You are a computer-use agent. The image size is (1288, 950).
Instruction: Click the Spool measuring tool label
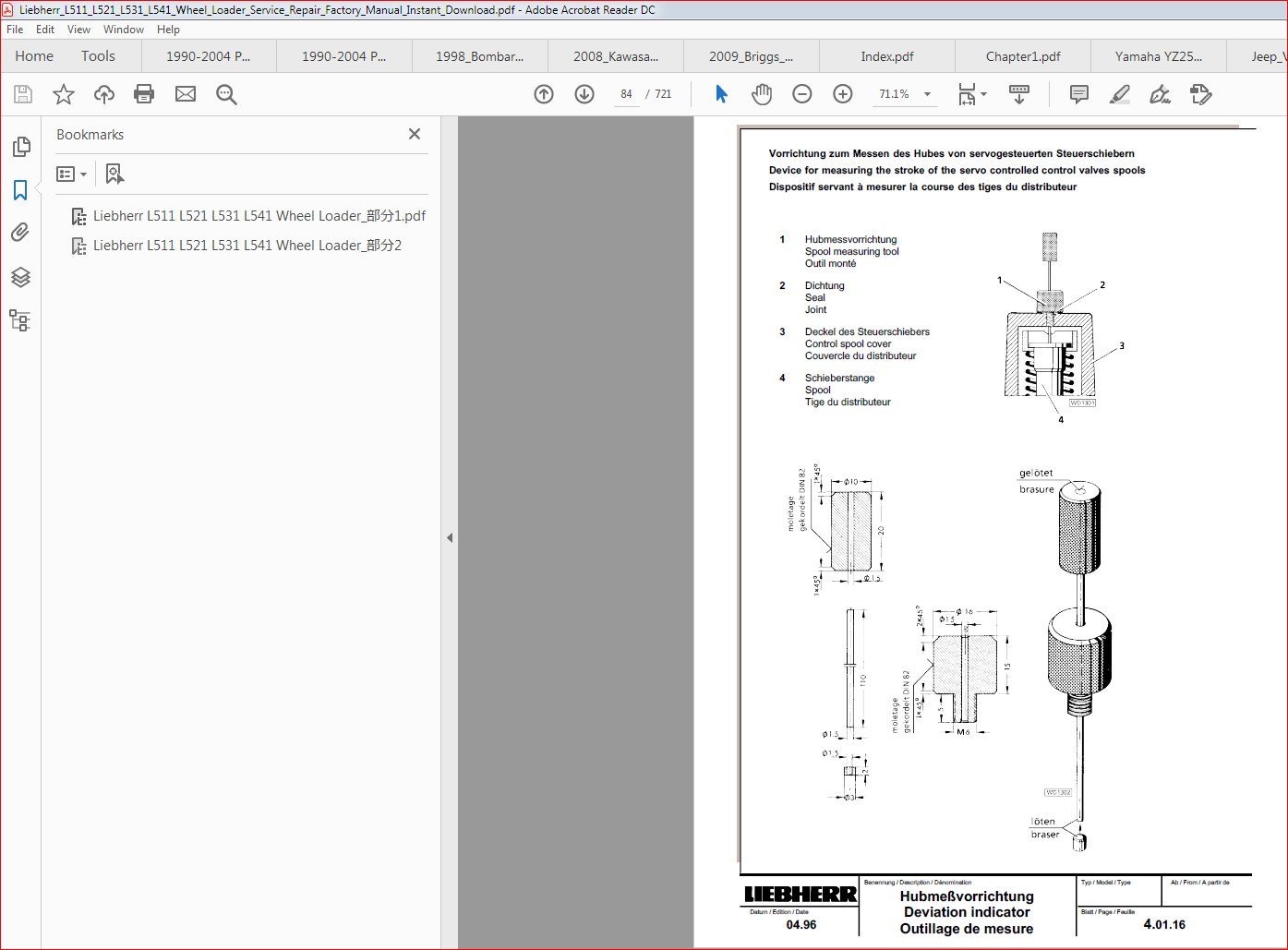(x=851, y=251)
